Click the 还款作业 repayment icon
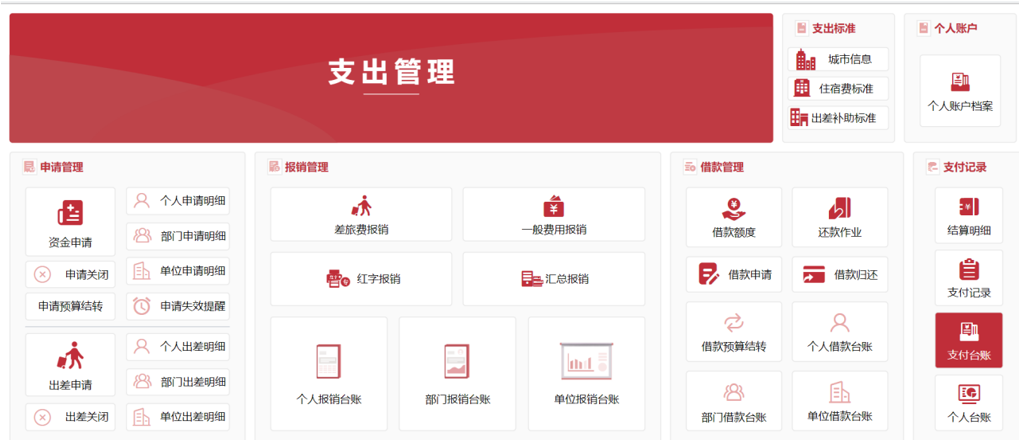 point(839,209)
